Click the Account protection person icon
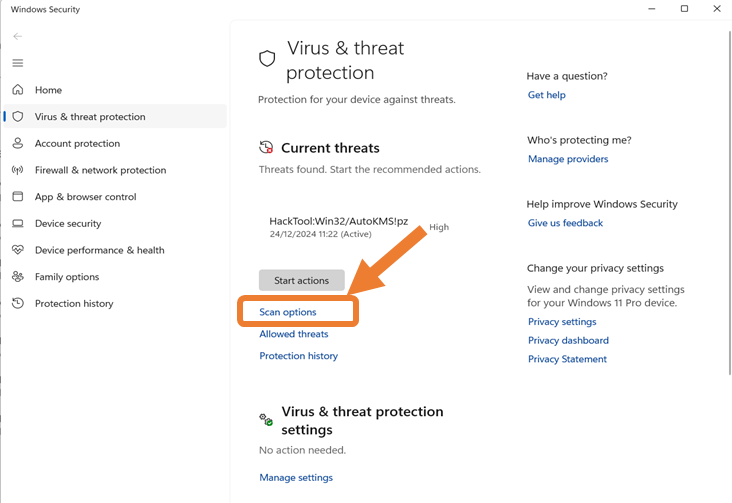732x503 pixels. click(17, 144)
